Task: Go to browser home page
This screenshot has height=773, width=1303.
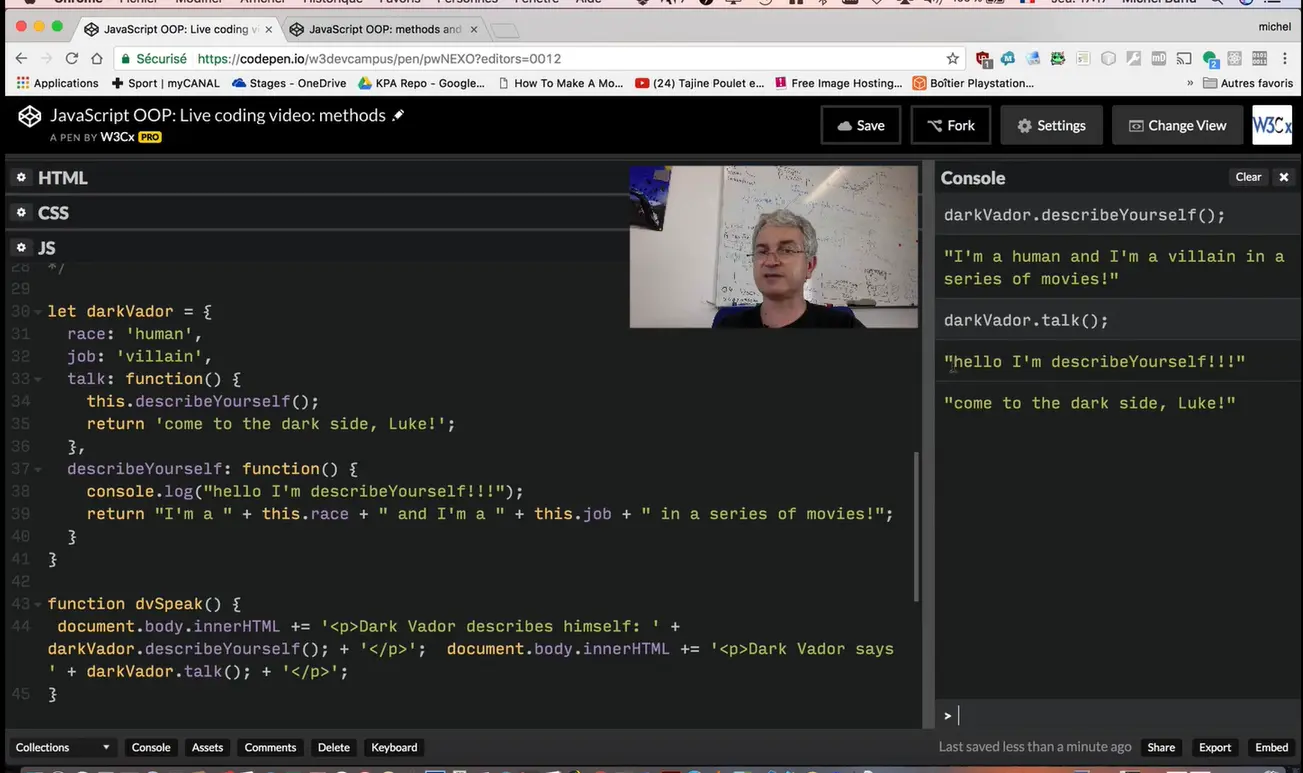Action: [x=97, y=59]
